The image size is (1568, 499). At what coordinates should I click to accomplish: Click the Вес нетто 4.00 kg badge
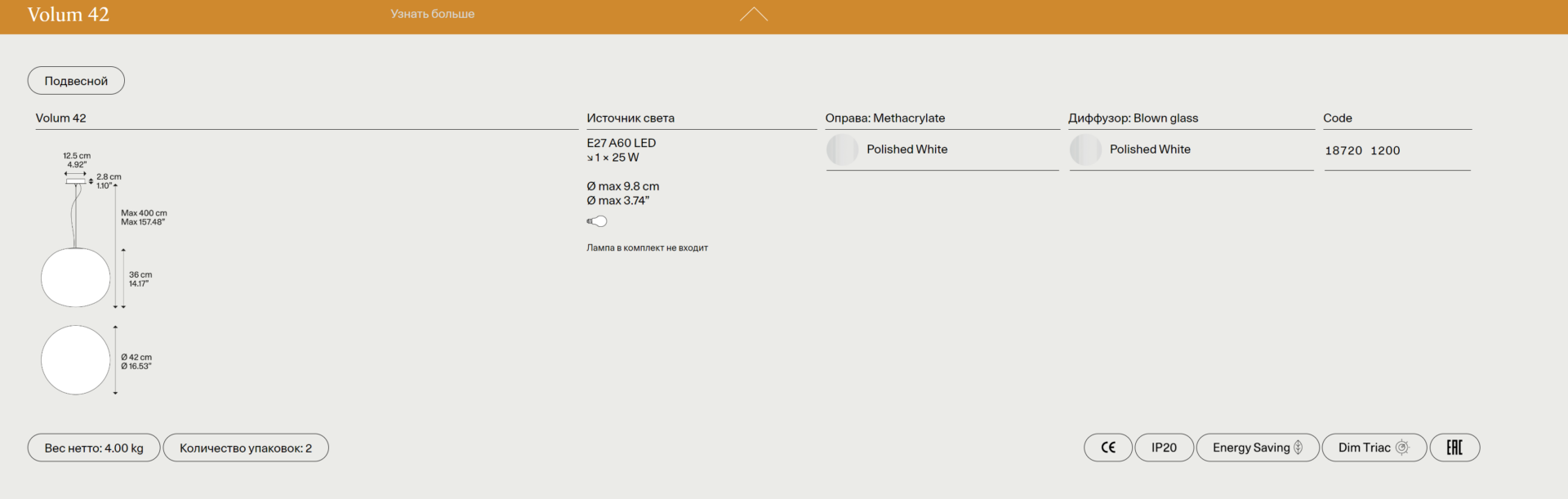(x=94, y=448)
